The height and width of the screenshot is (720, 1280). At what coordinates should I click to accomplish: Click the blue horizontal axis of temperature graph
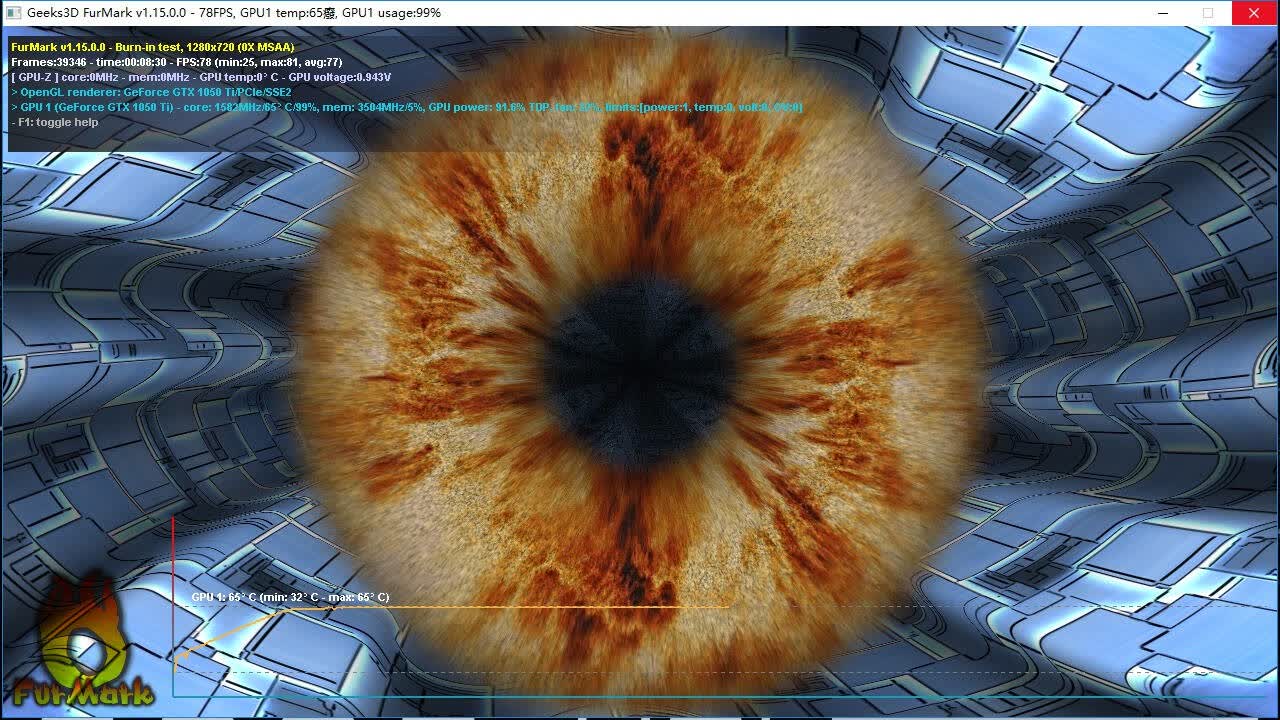(x=720, y=696)
